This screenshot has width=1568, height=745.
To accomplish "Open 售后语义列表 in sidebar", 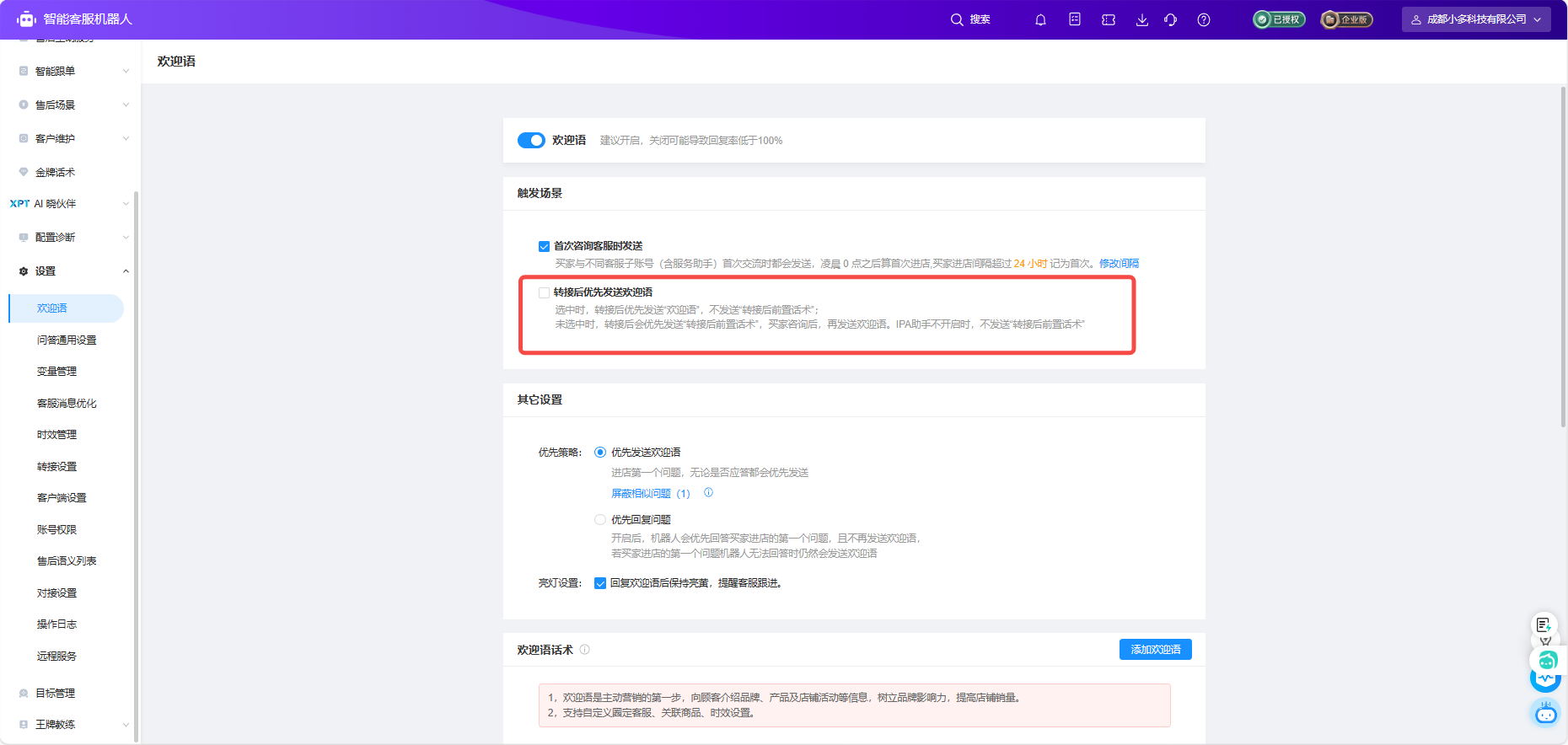I will point(67,561).
